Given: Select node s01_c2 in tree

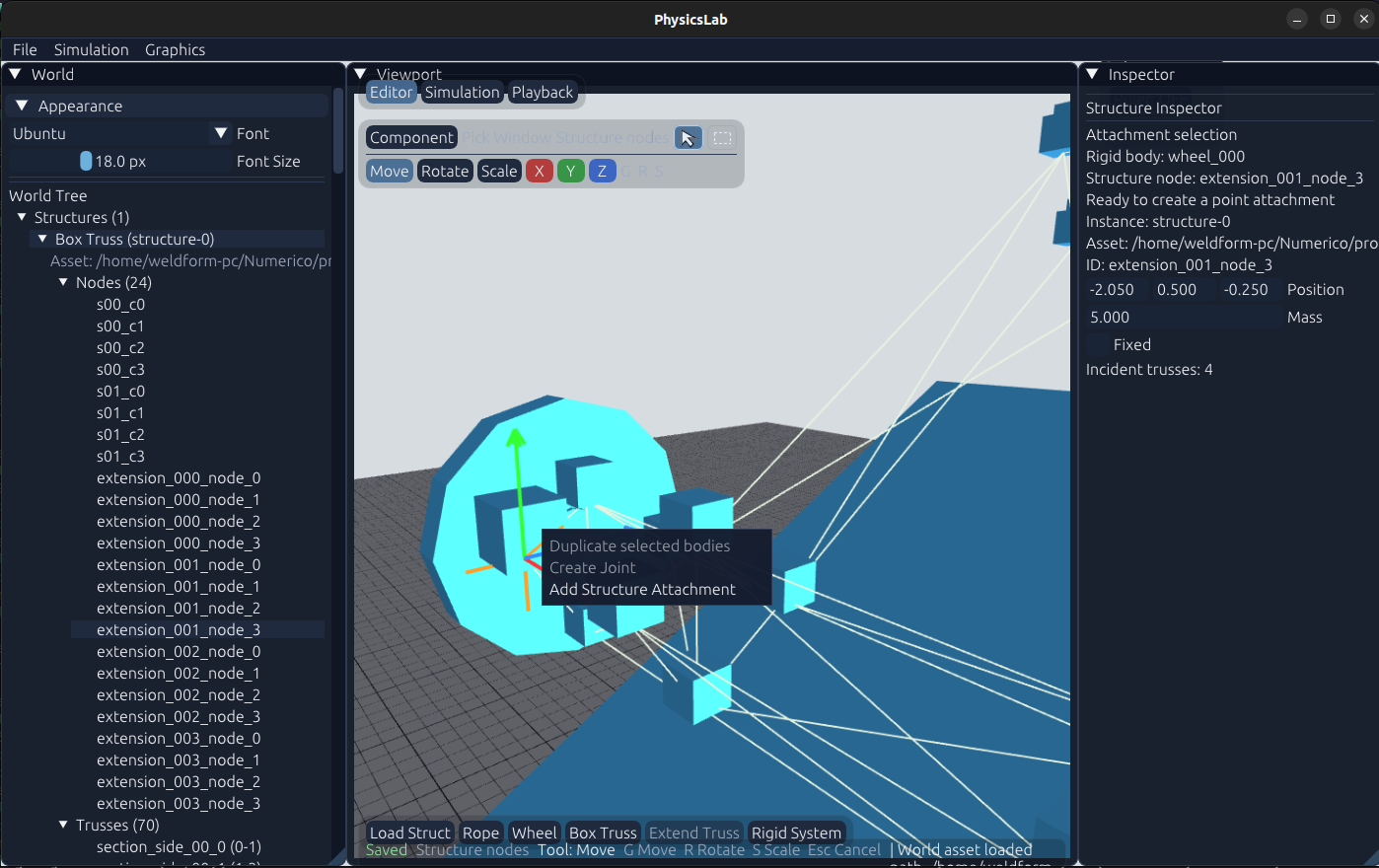Looking at the screenshot, I should [120, 434].
